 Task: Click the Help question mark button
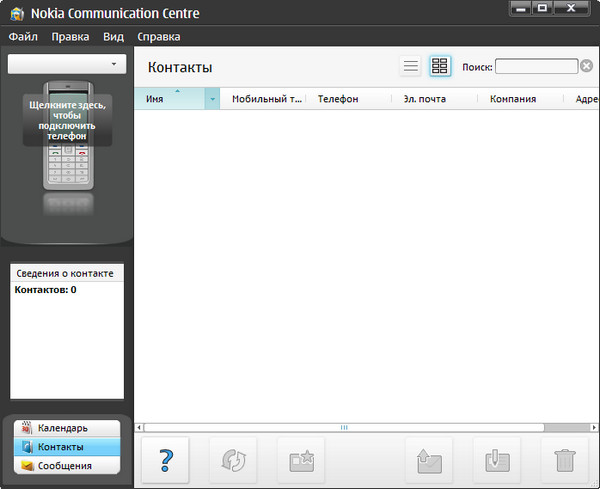click(165, 460)
